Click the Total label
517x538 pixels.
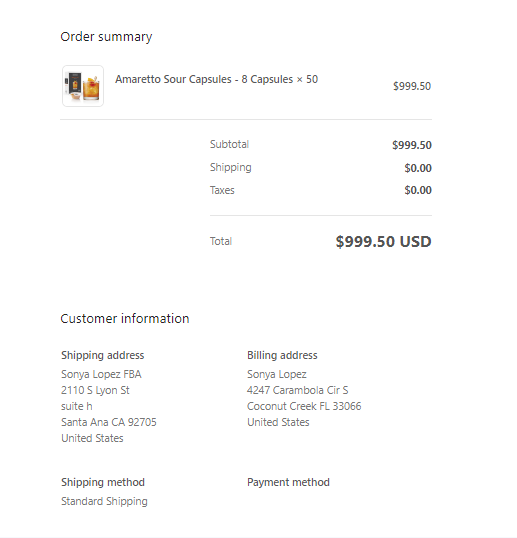[x=221, y=241]
